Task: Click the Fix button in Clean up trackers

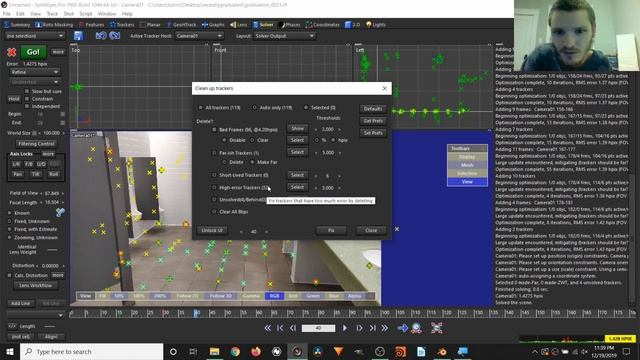Action: [331, 230]
